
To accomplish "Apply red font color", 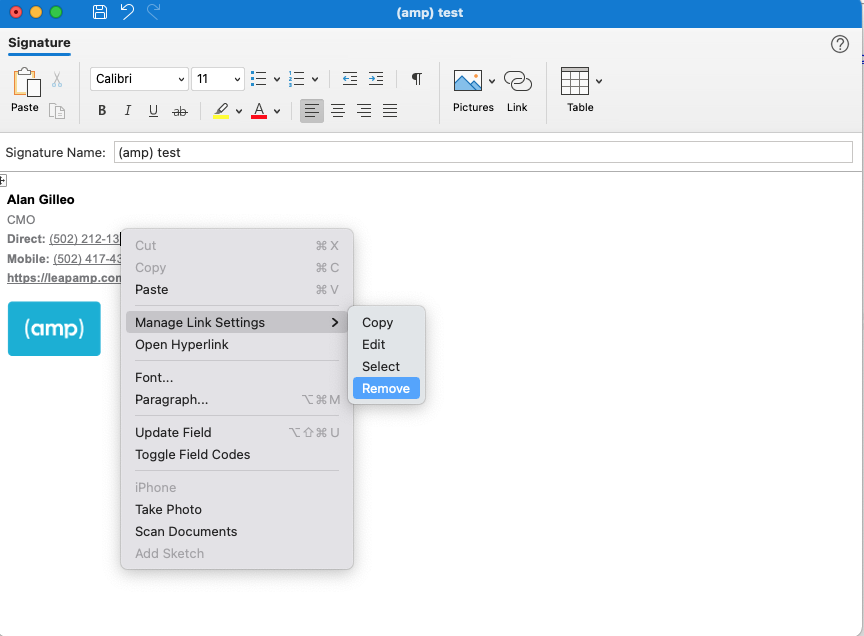I will (259, 110).
